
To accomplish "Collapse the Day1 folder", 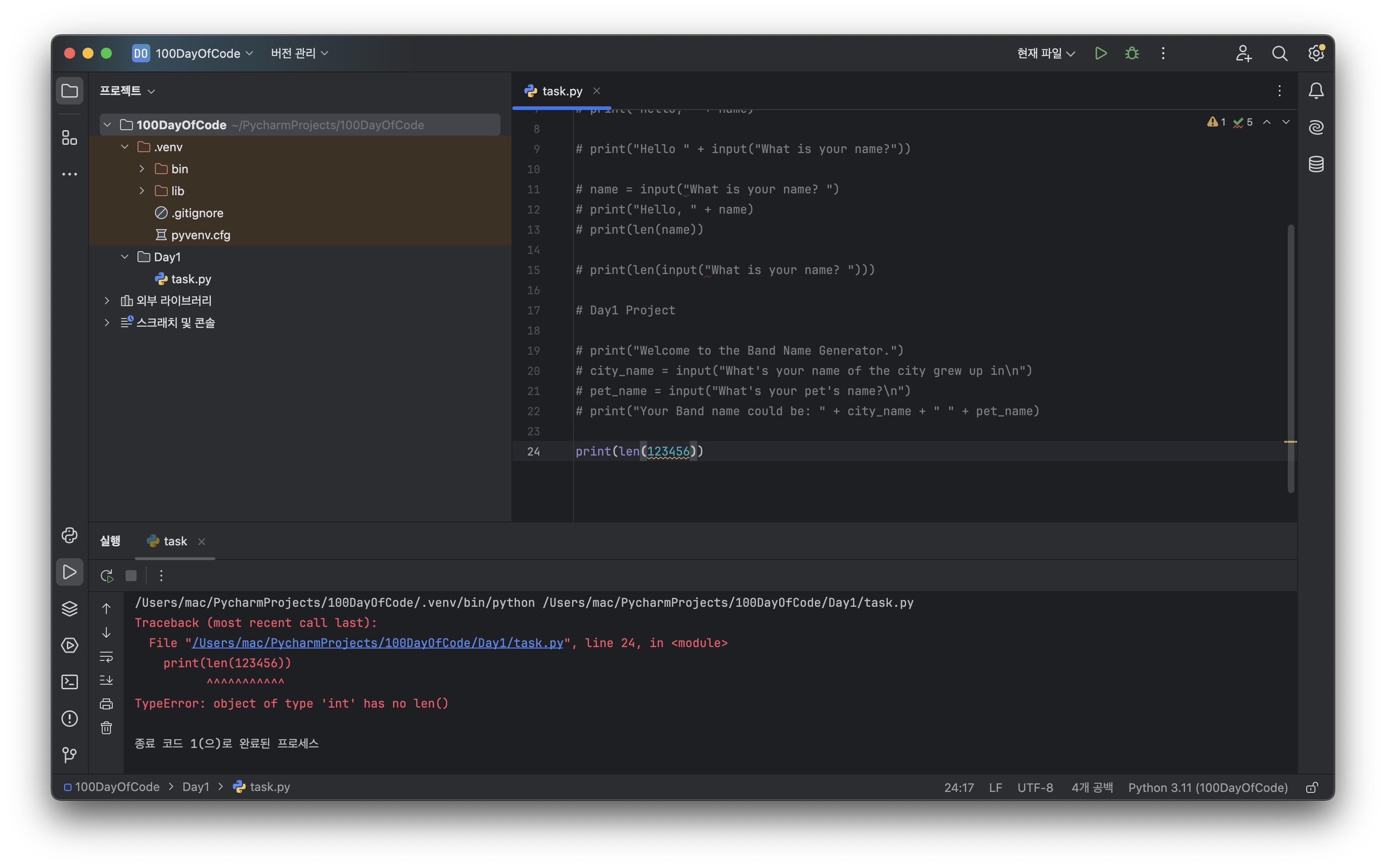I will point(125,257).
